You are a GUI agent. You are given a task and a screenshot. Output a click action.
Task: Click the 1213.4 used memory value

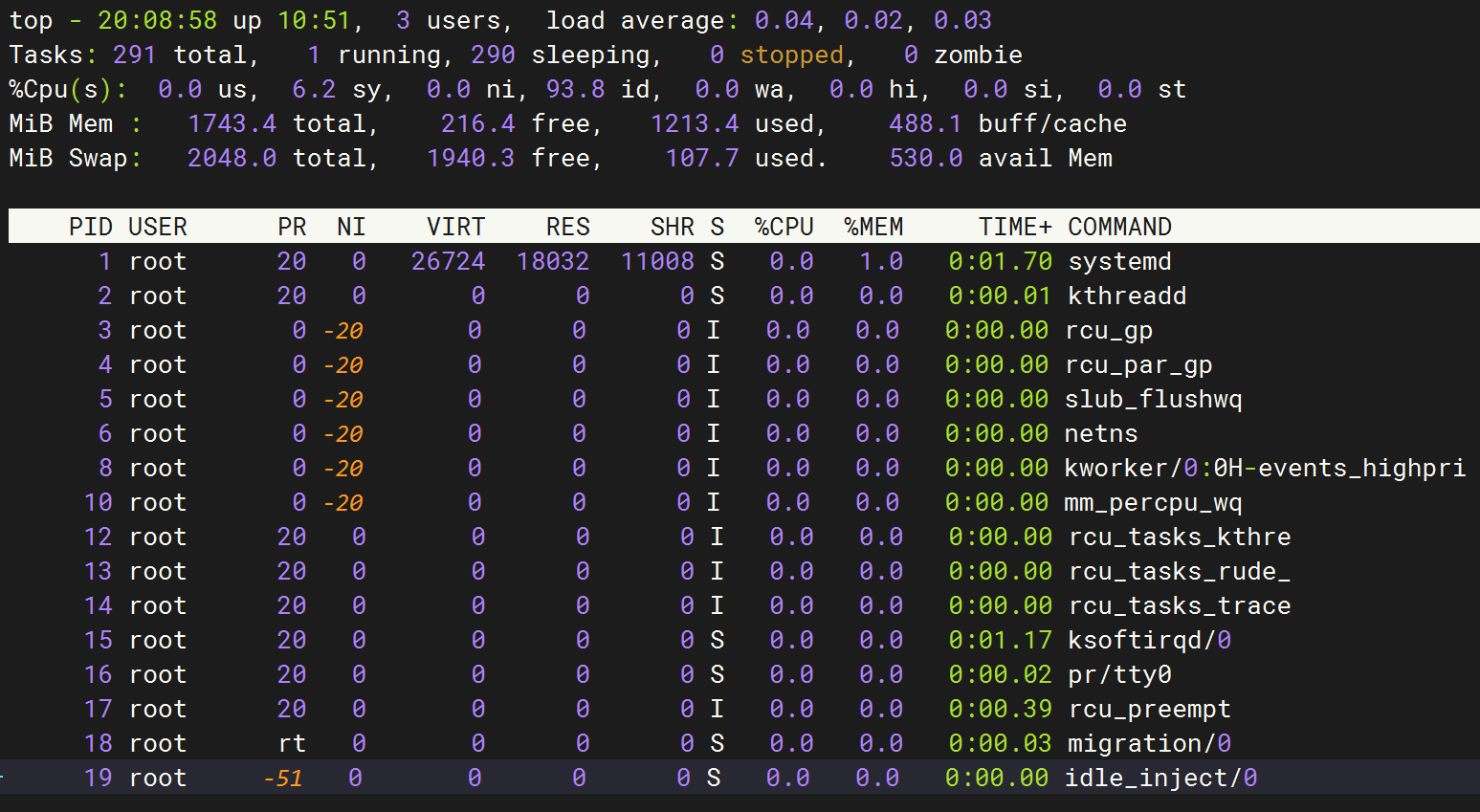tap(695, 123)
